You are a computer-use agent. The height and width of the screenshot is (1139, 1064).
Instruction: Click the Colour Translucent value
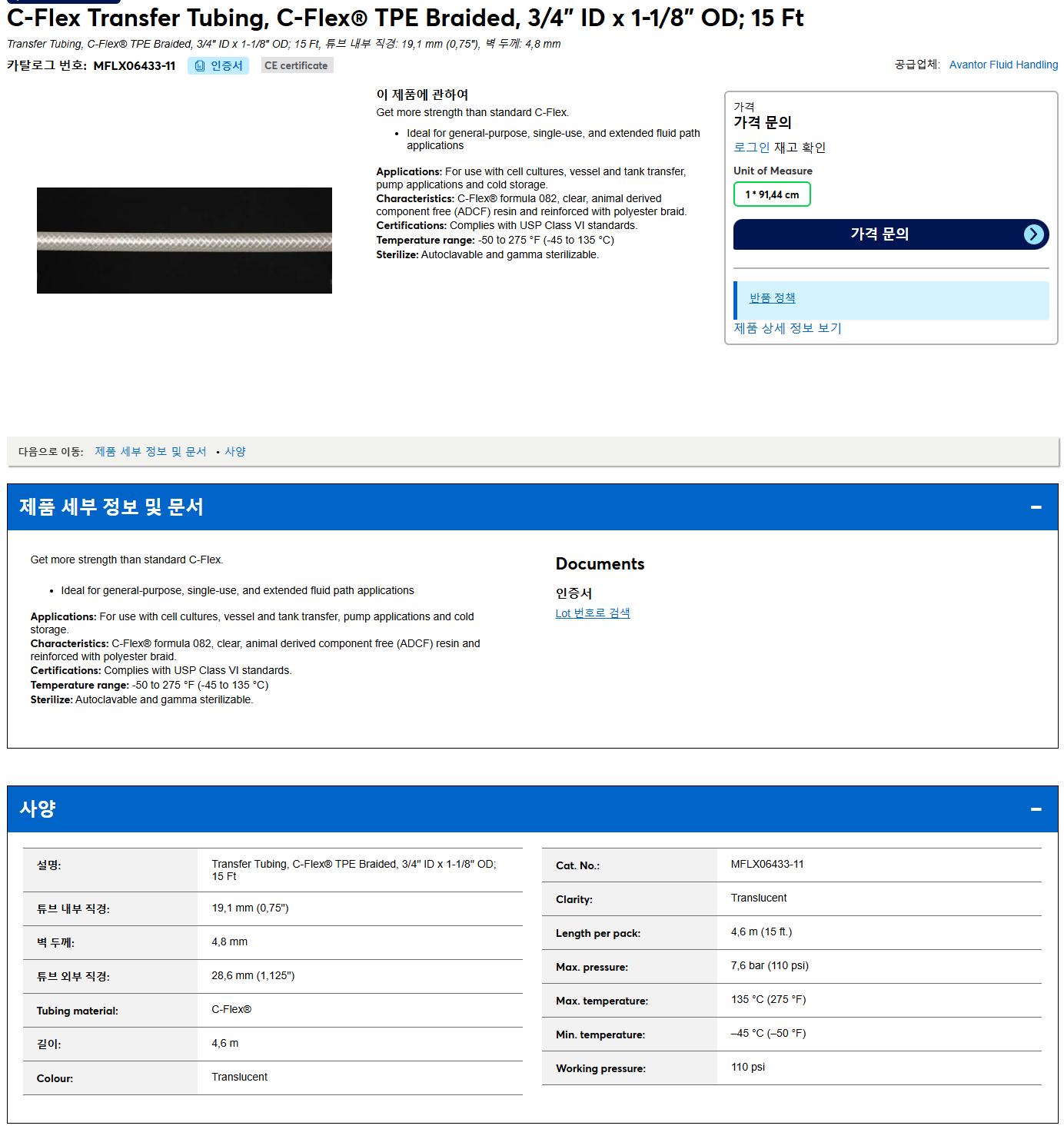point(240,1078)
